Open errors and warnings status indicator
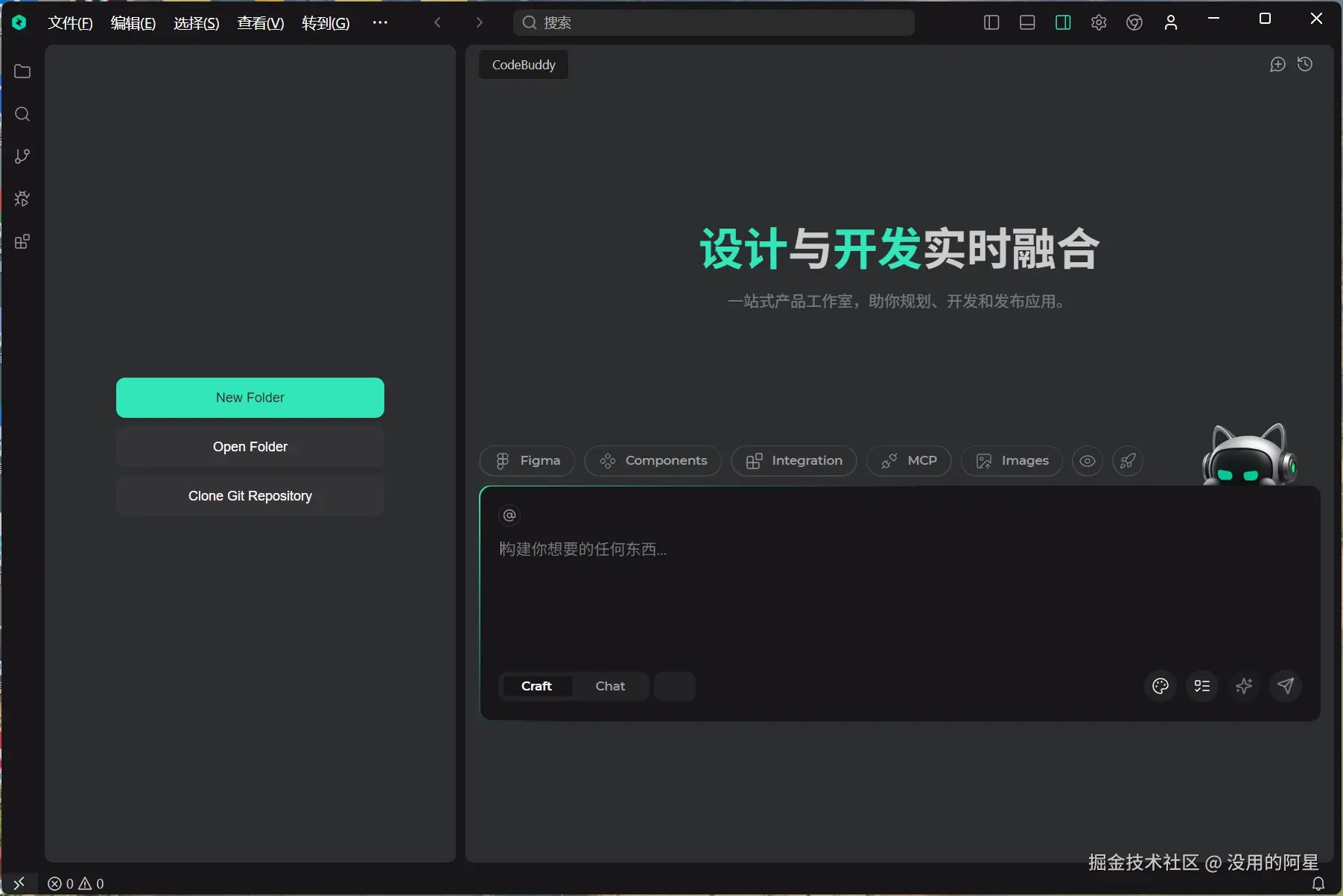 [x=76, y=883]
